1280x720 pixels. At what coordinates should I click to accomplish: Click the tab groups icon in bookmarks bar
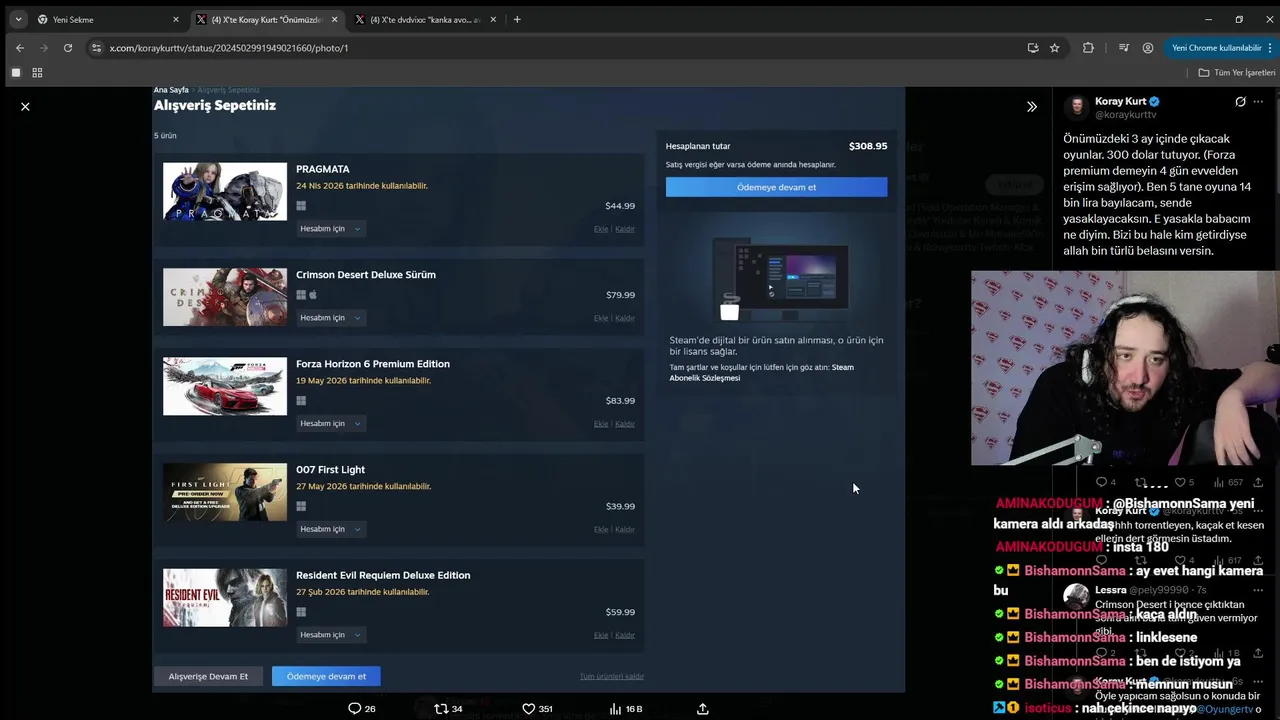pos(15,72)
